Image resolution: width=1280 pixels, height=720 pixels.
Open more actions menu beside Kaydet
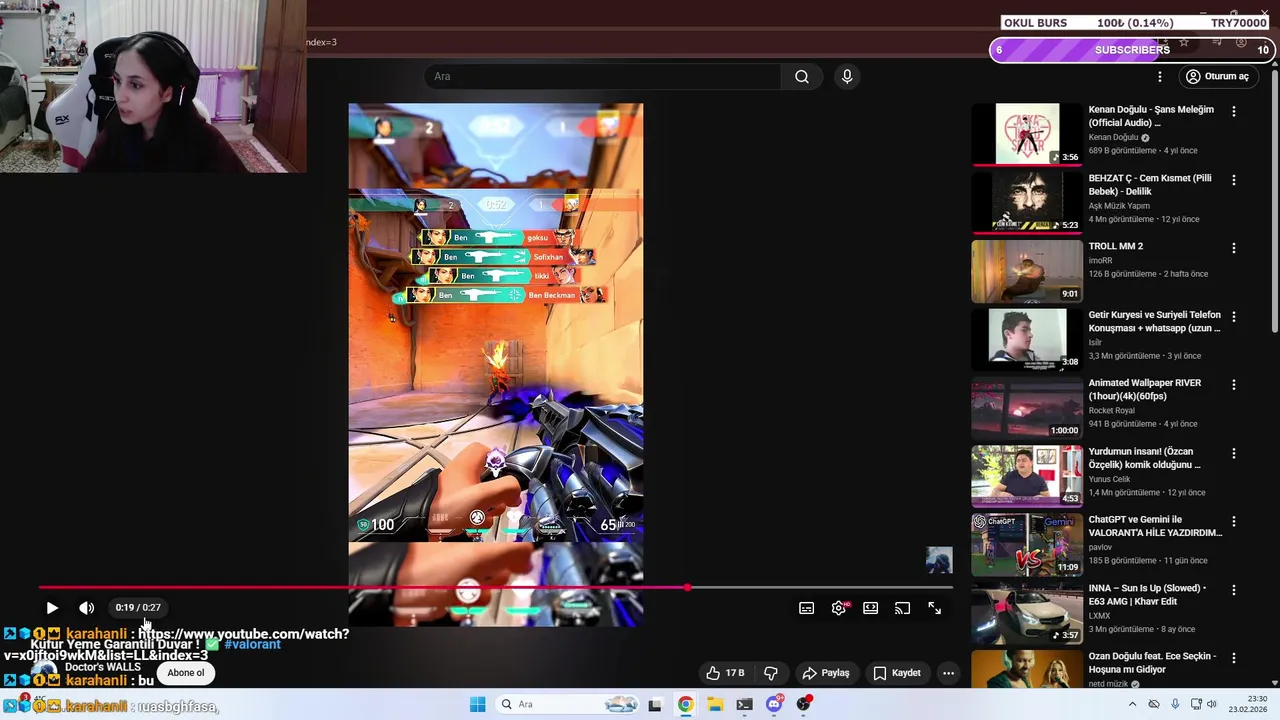948,673
